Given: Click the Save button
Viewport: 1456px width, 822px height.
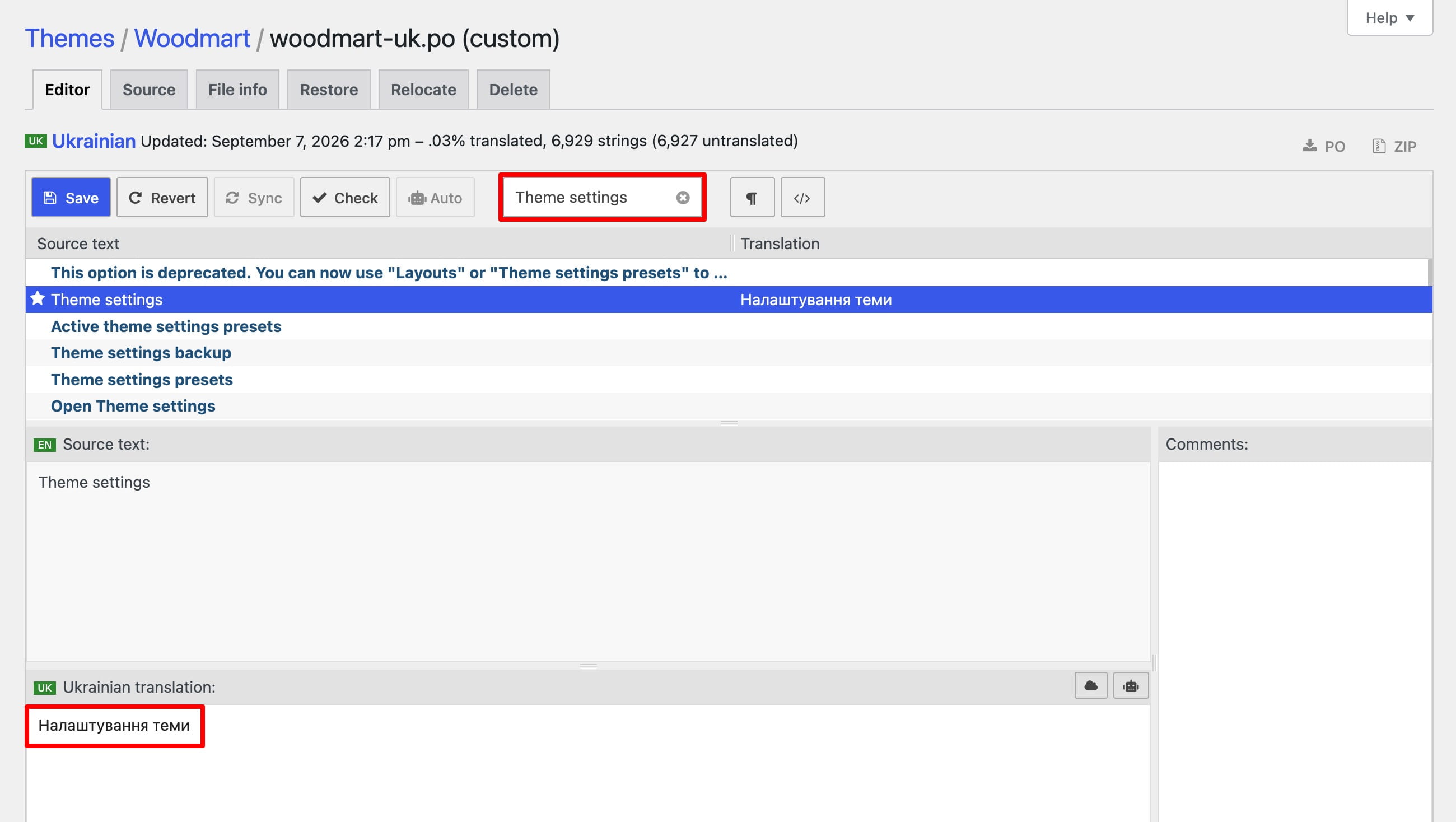Looking at the screenshot, I should (x=71, y=197).
